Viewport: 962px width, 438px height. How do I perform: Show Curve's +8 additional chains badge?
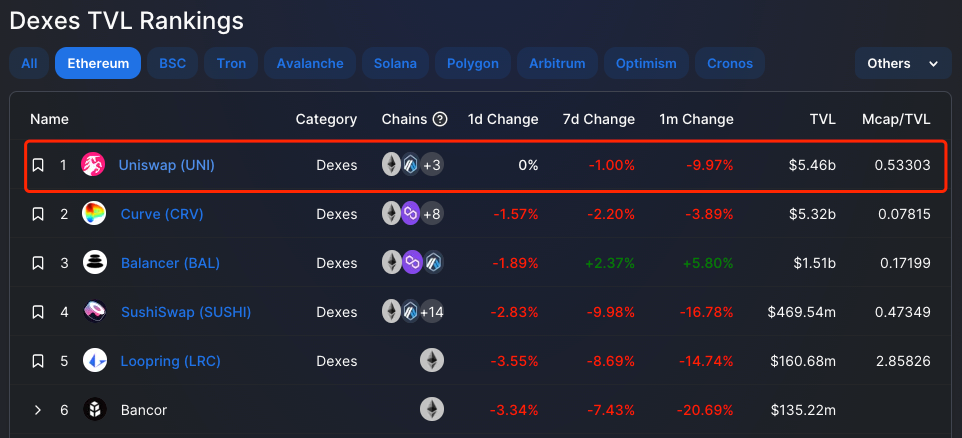coord(432,214)
